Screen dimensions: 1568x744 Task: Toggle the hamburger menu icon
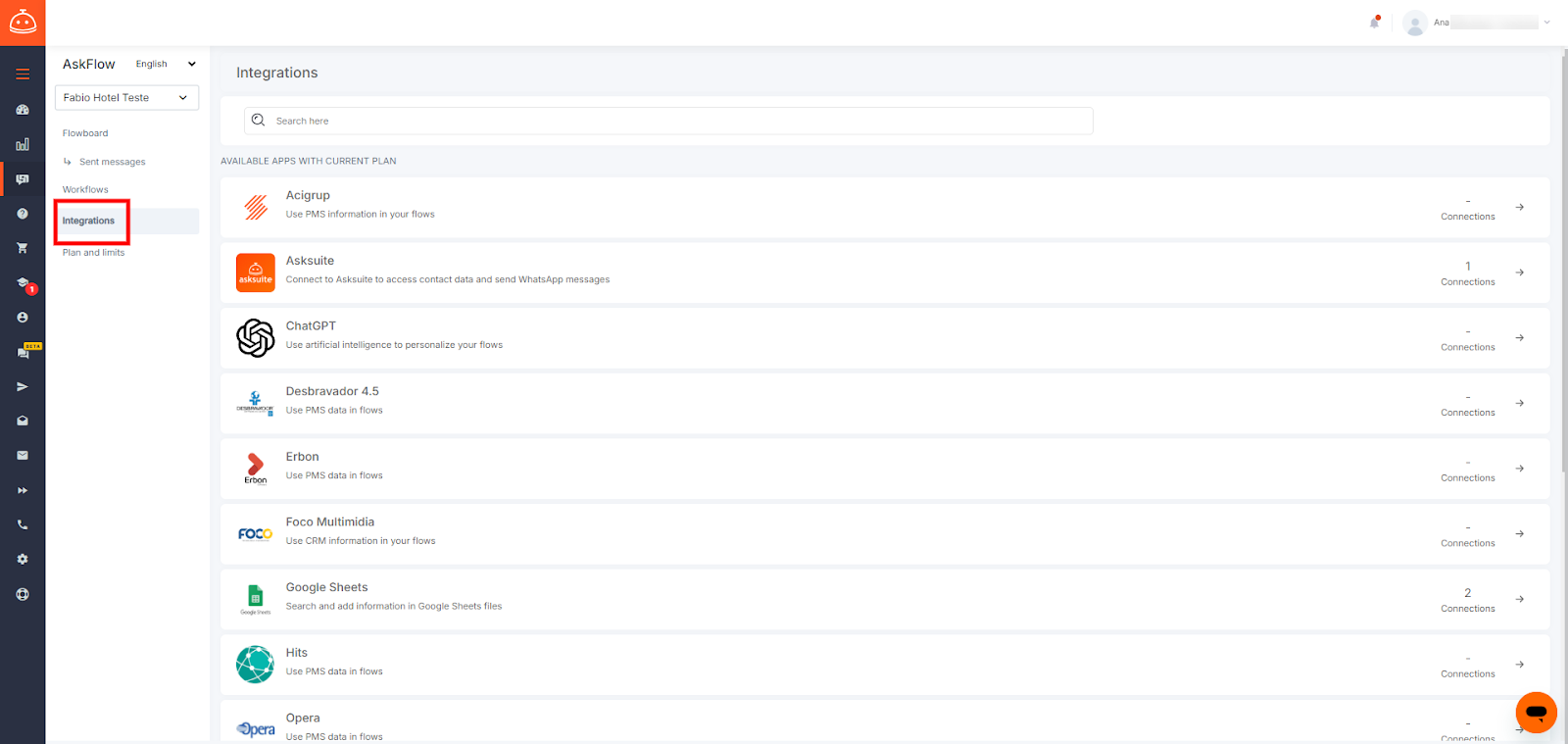[x=23, y=74]
